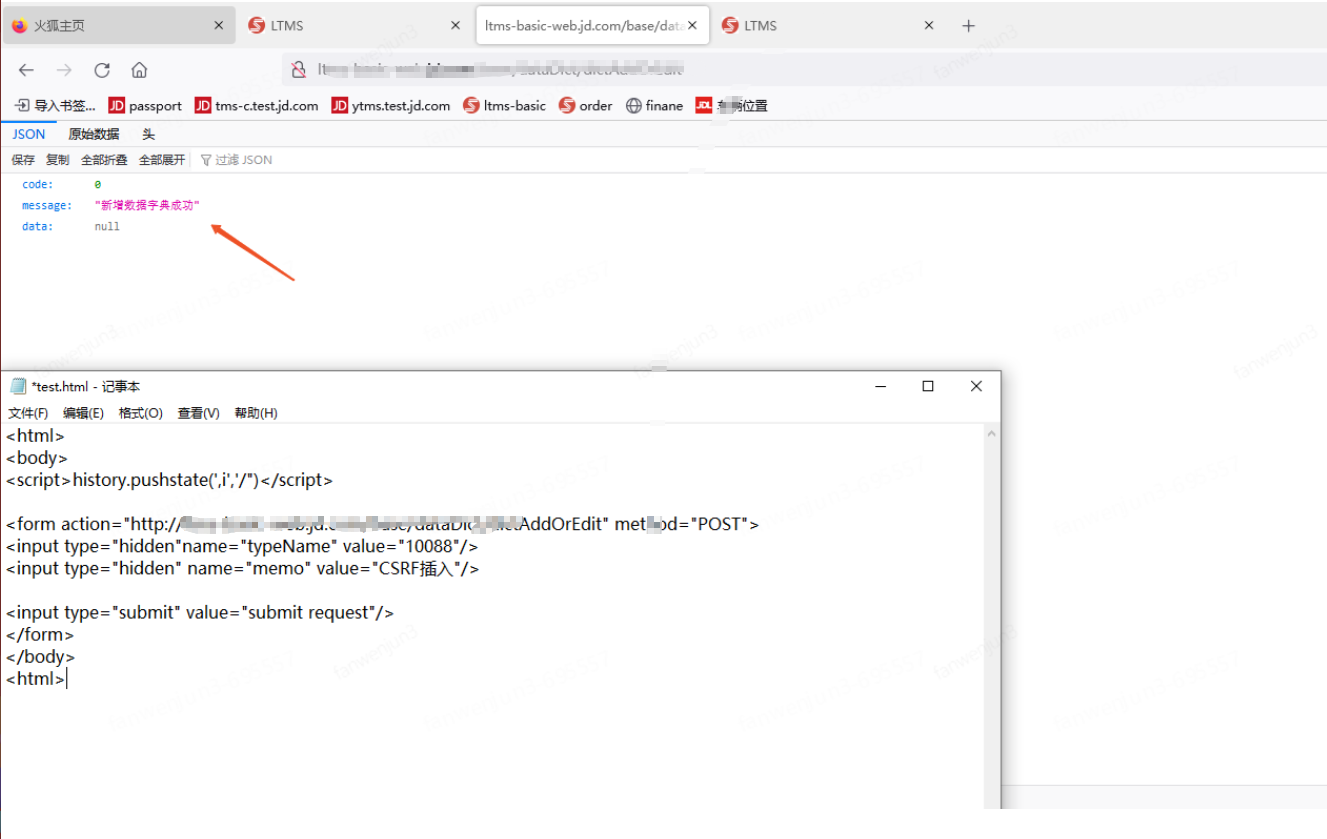Image resolution: width=1327 pixels, height=839 pixels.
Task: Reload the current page
Action: pos(102,70)
